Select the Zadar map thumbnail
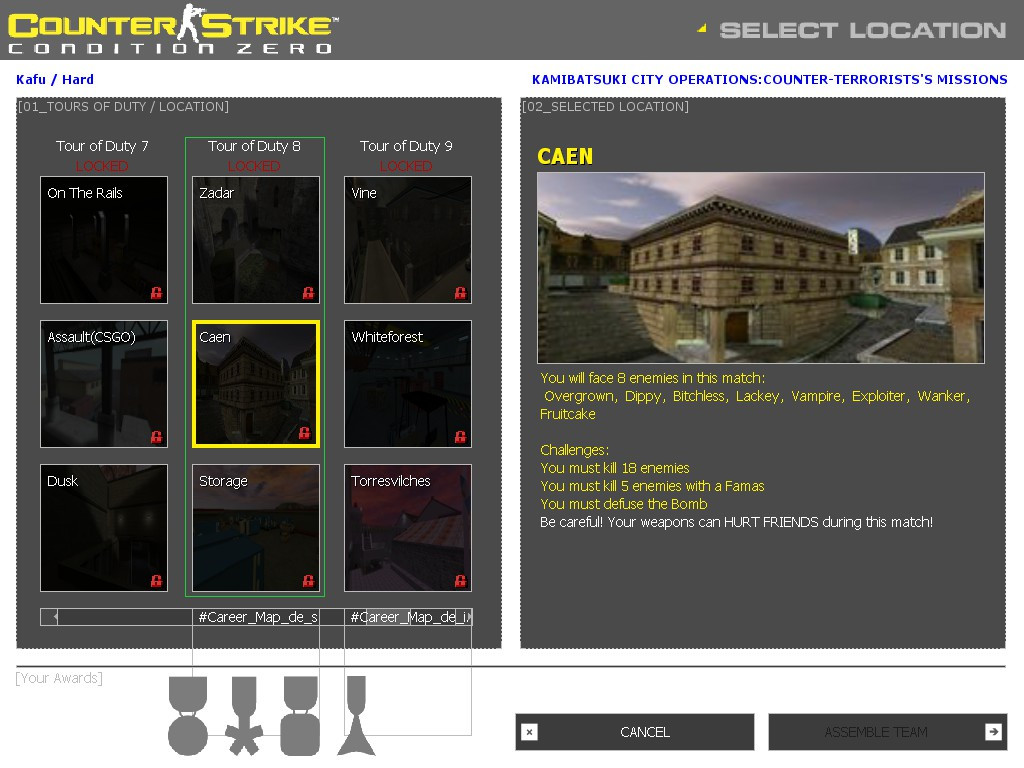 click(x=256, y=240)
